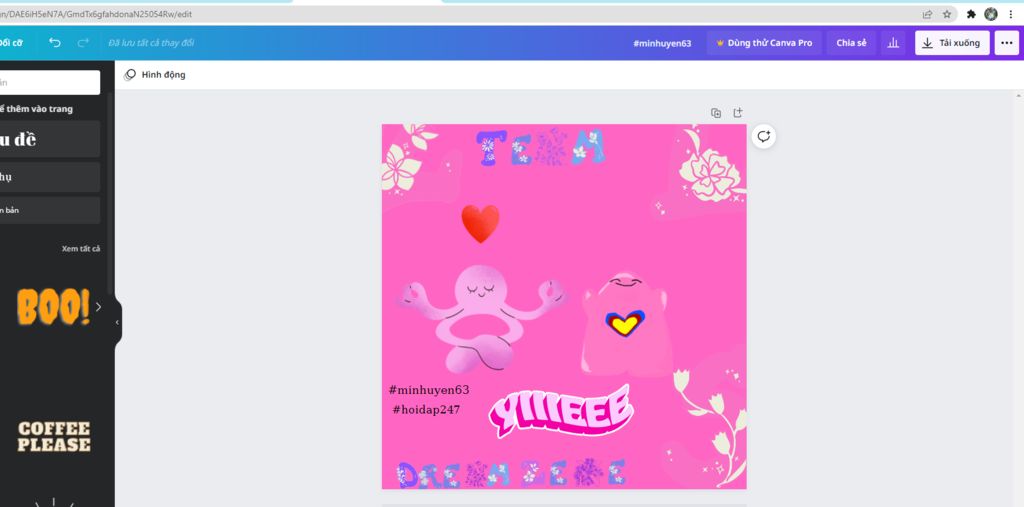The width and height of the screenshot is (1024, 507).
Task: Bookmark this page with the star icon
Action: point(946,14)
